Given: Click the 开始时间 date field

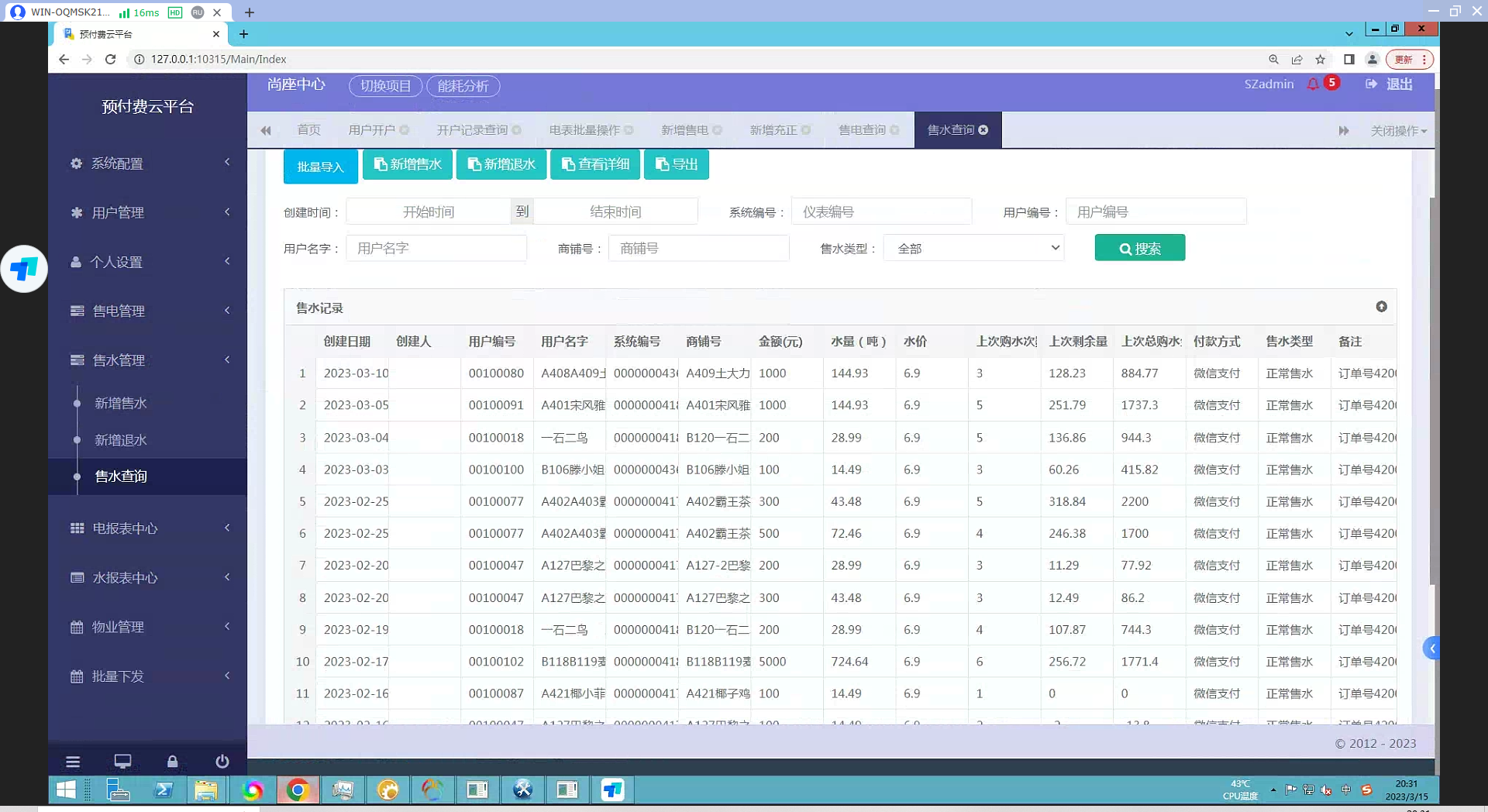Looking at the screenshot, I should pos(429,212).
